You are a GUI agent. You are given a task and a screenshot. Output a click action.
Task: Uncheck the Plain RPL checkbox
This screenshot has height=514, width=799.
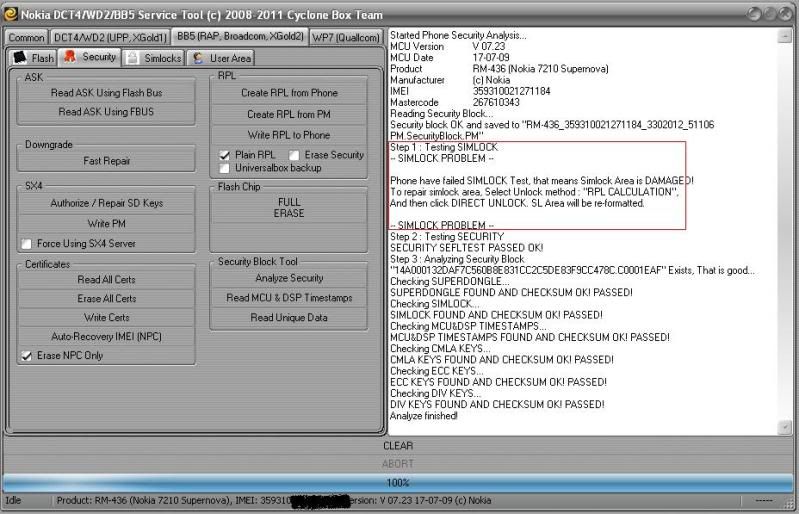tap(225, 155)
